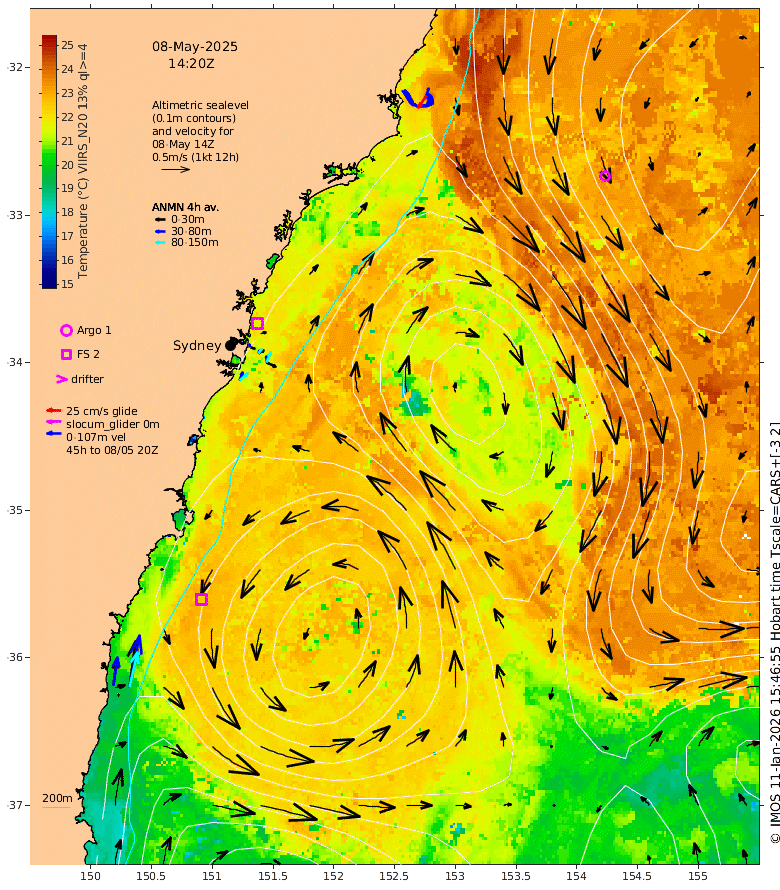Click the magenta Argo circle in the legend
Image resolution: width=780 pixels, height=890 pixels.
66,330
